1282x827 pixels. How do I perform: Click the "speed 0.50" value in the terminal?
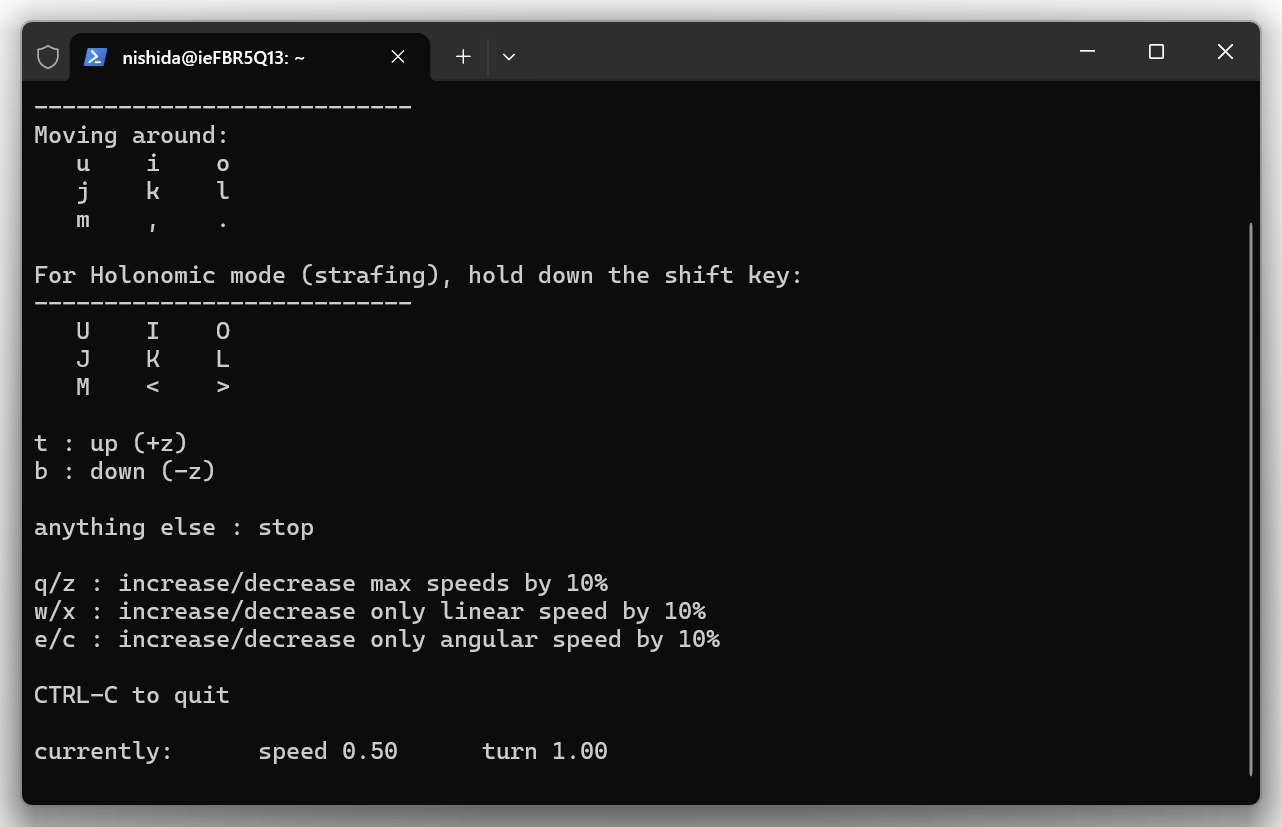point(328,751)
